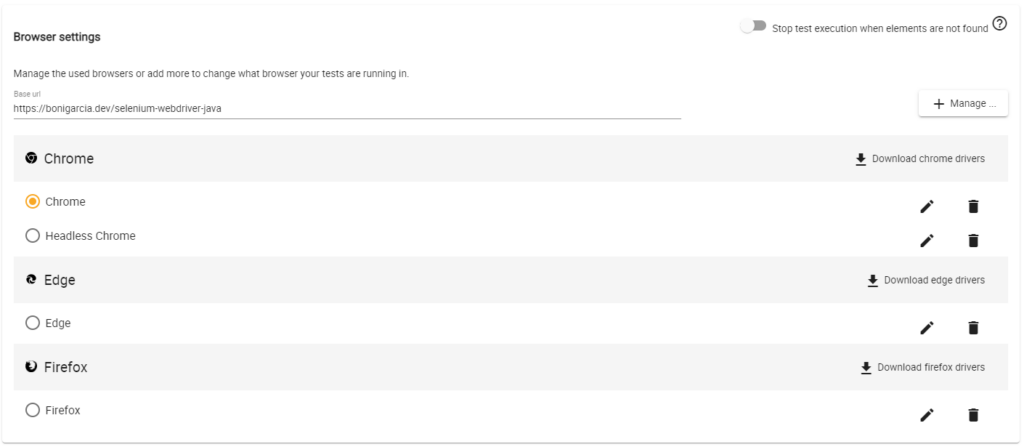This screenshot has height=447, width=1024.
Task: Edit the Headless Chrome entry
Action: 927,240
